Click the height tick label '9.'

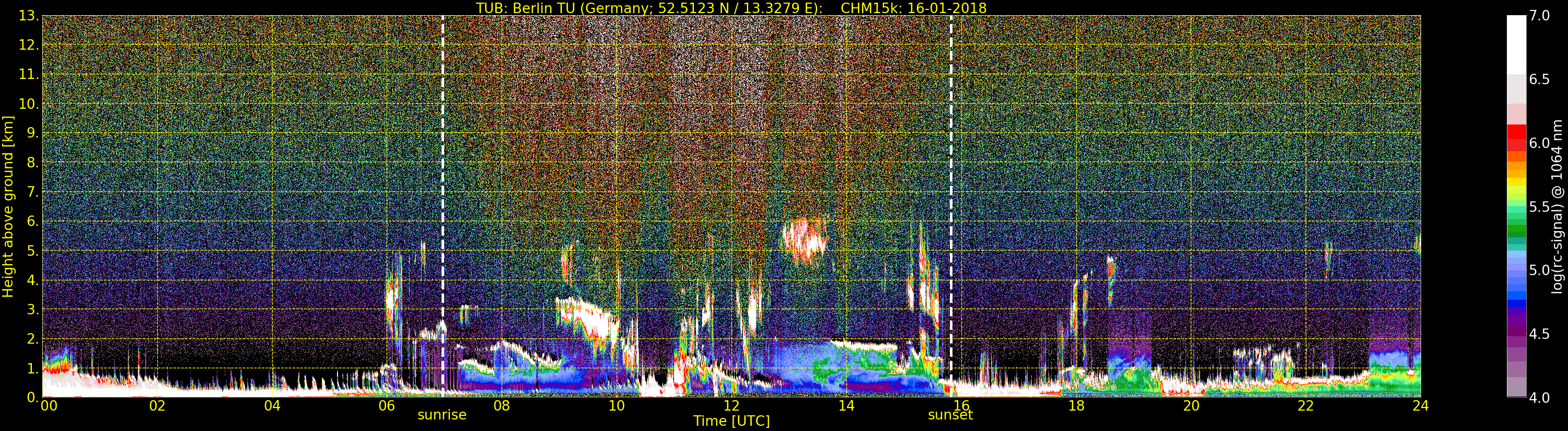pyautogui.click(x=32, y=133)
